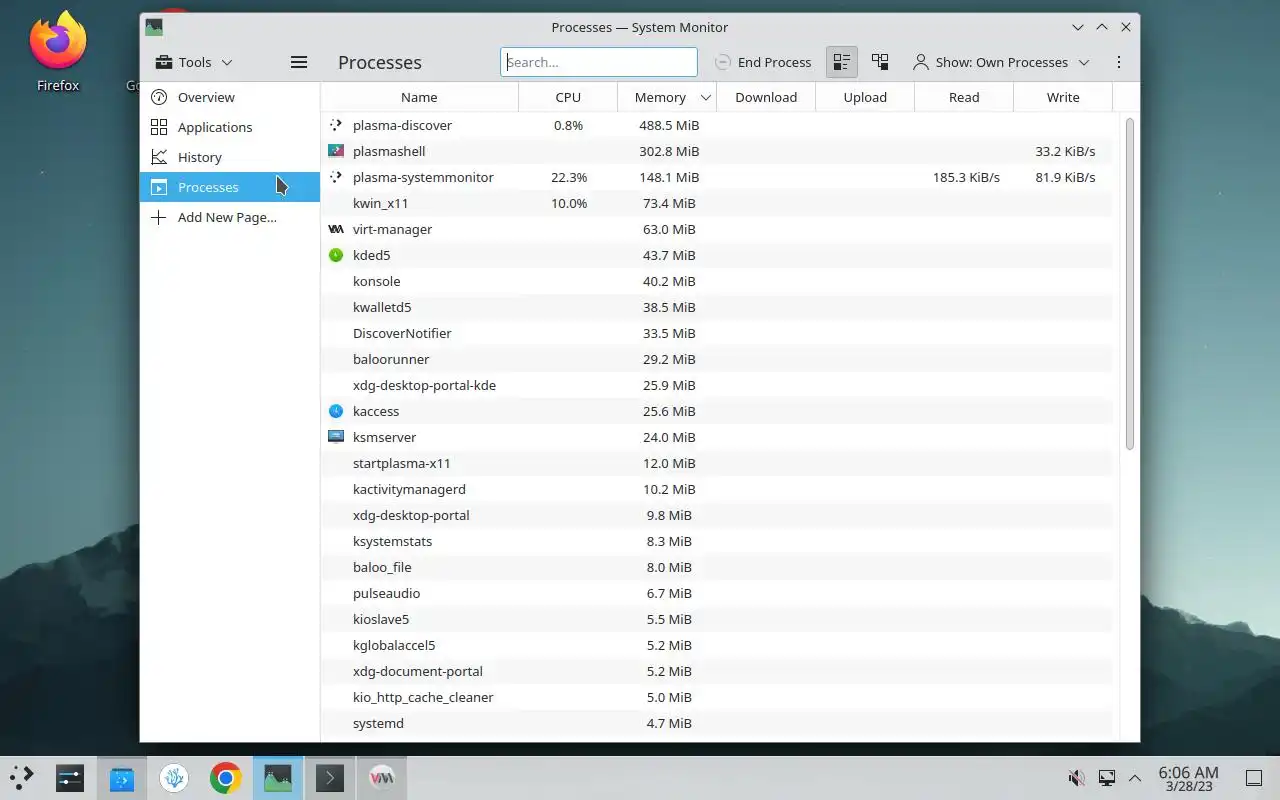The width and height of the screenshot is (1280, 800).
Task: Click the 185.3 KiB/s read value
Action: [966, 177]
